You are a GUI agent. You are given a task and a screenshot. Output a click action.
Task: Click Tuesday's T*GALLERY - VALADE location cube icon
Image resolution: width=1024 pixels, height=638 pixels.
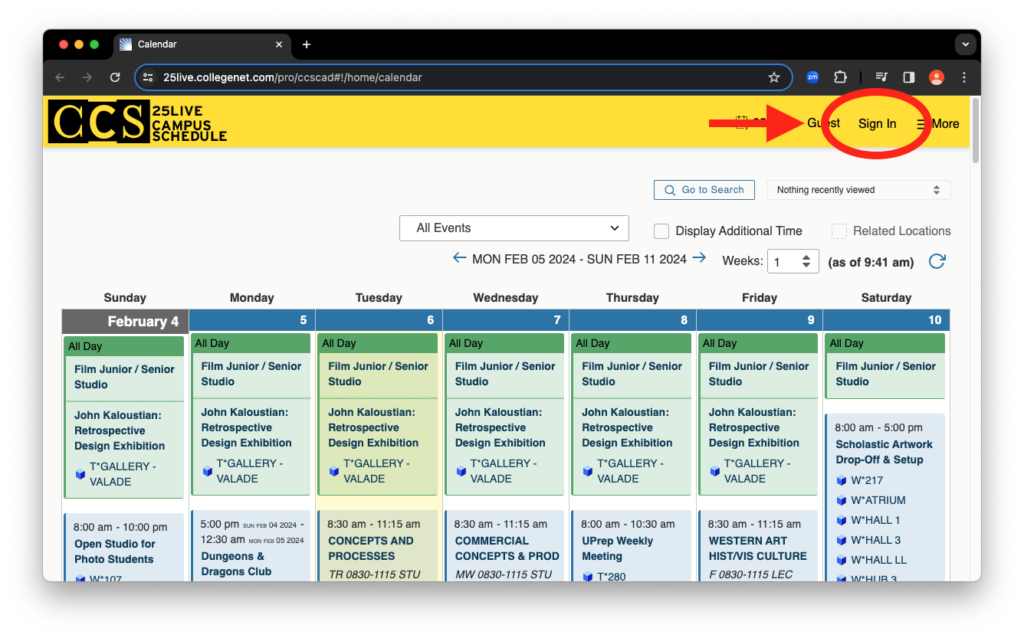[334, 471]
